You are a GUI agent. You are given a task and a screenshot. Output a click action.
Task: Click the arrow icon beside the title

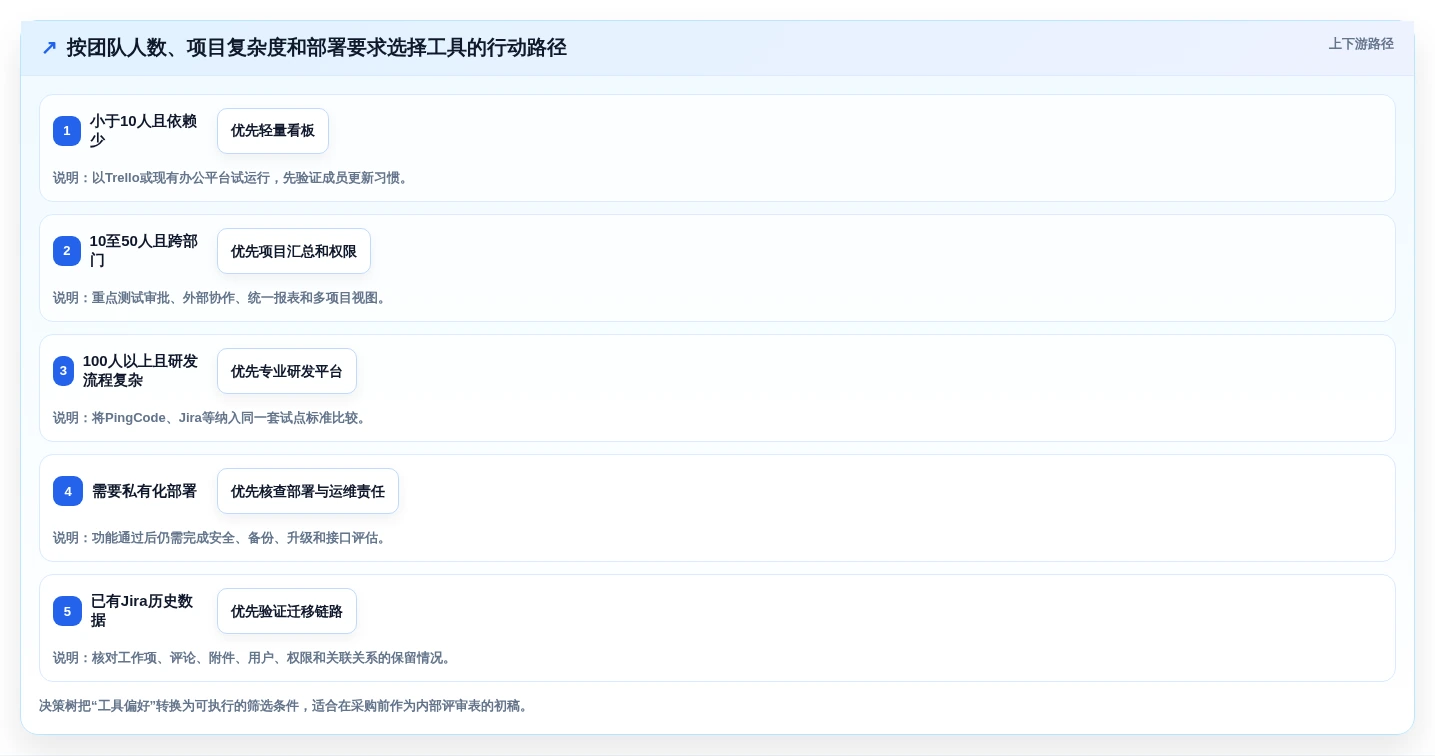48,48
